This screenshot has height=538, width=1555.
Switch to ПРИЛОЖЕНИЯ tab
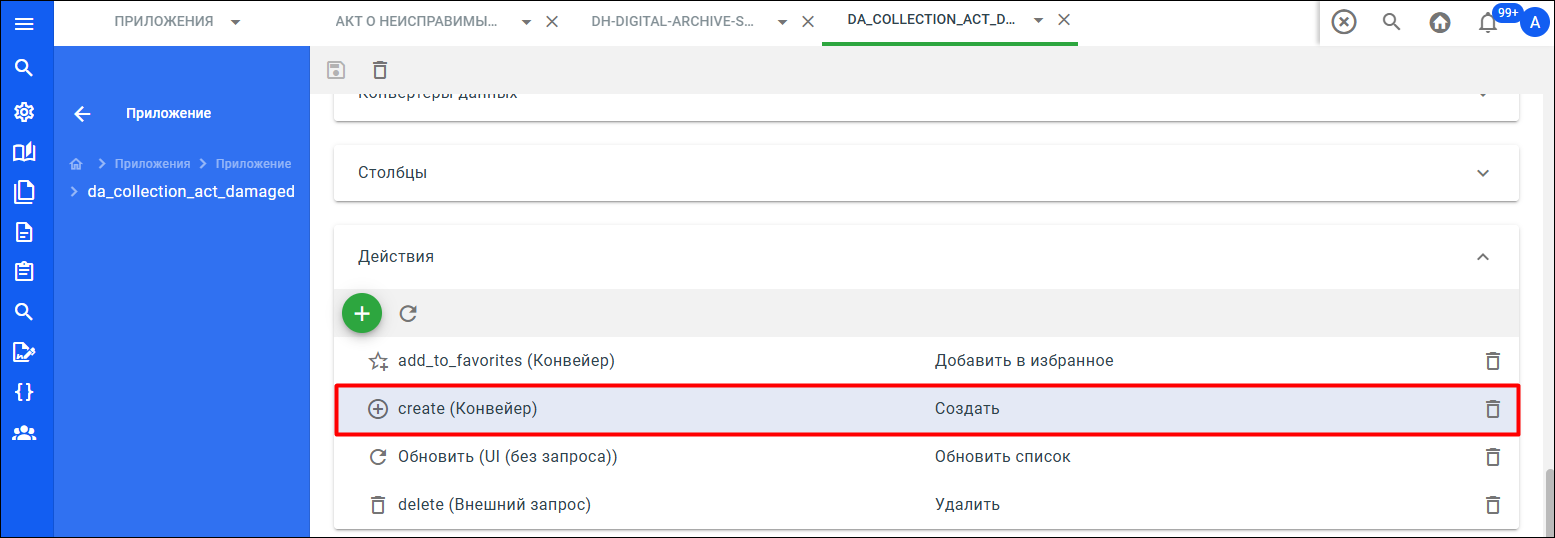tap(164, 22)
